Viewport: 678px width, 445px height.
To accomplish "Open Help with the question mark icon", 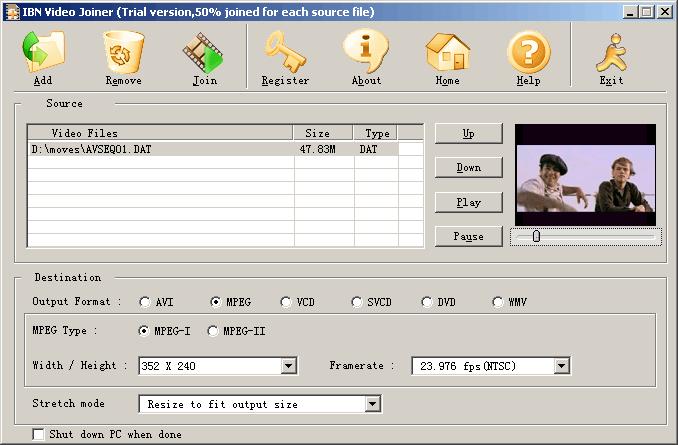I will (528, 52).
